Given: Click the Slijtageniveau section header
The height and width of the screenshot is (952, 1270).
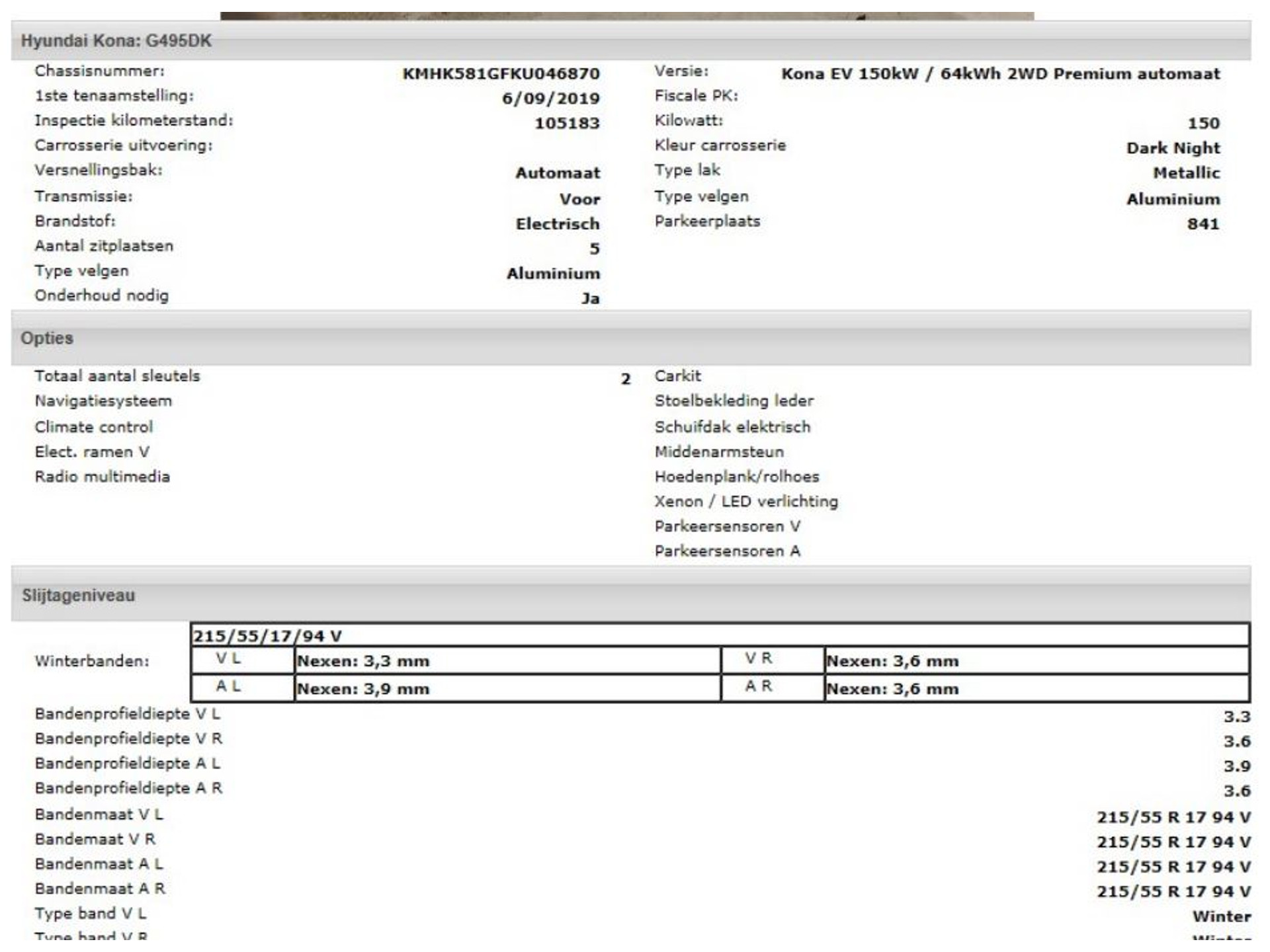Looking at the screenshot, I should click(630, 595).
